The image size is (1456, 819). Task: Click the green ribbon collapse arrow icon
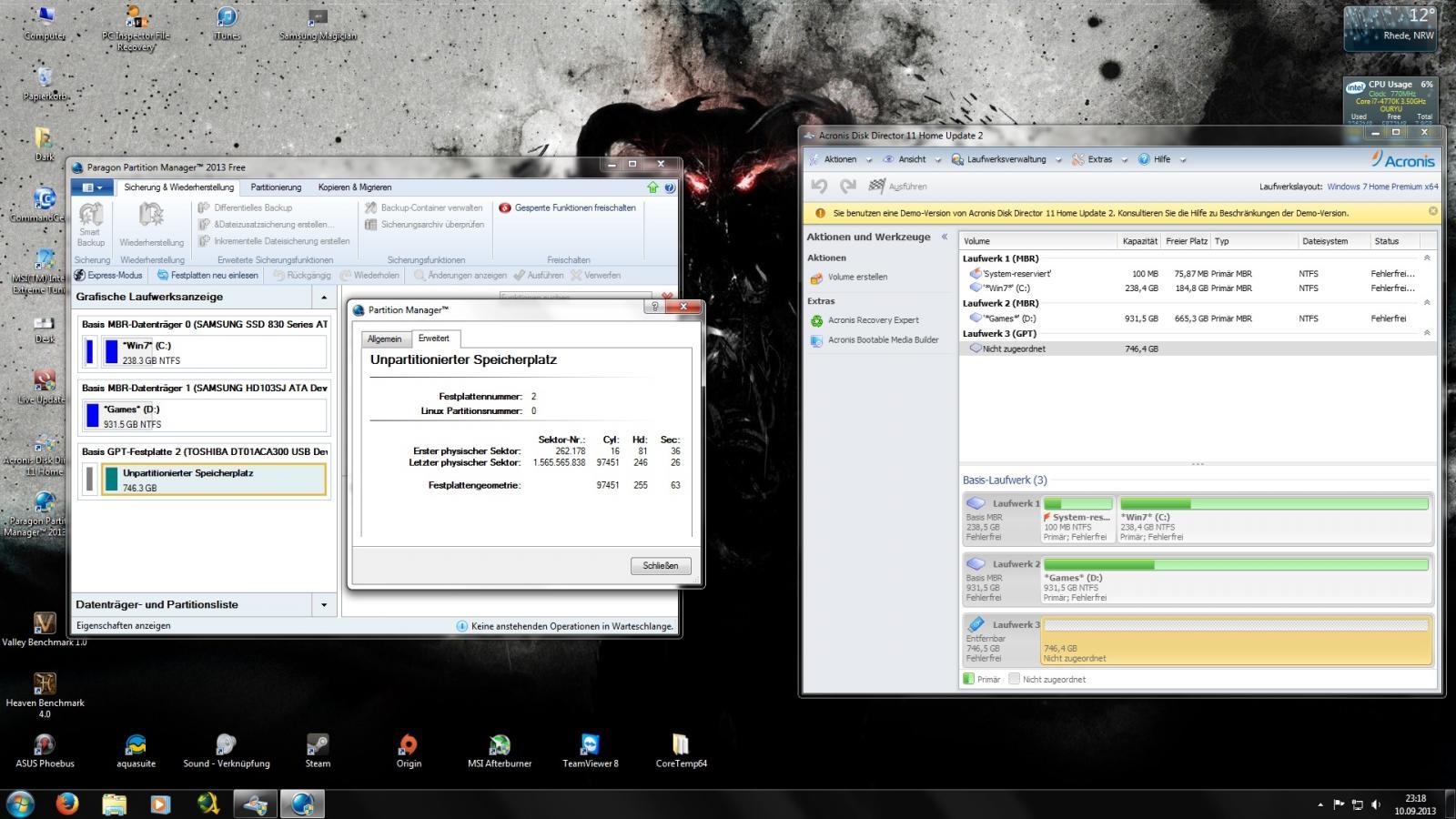click(652, 187)
